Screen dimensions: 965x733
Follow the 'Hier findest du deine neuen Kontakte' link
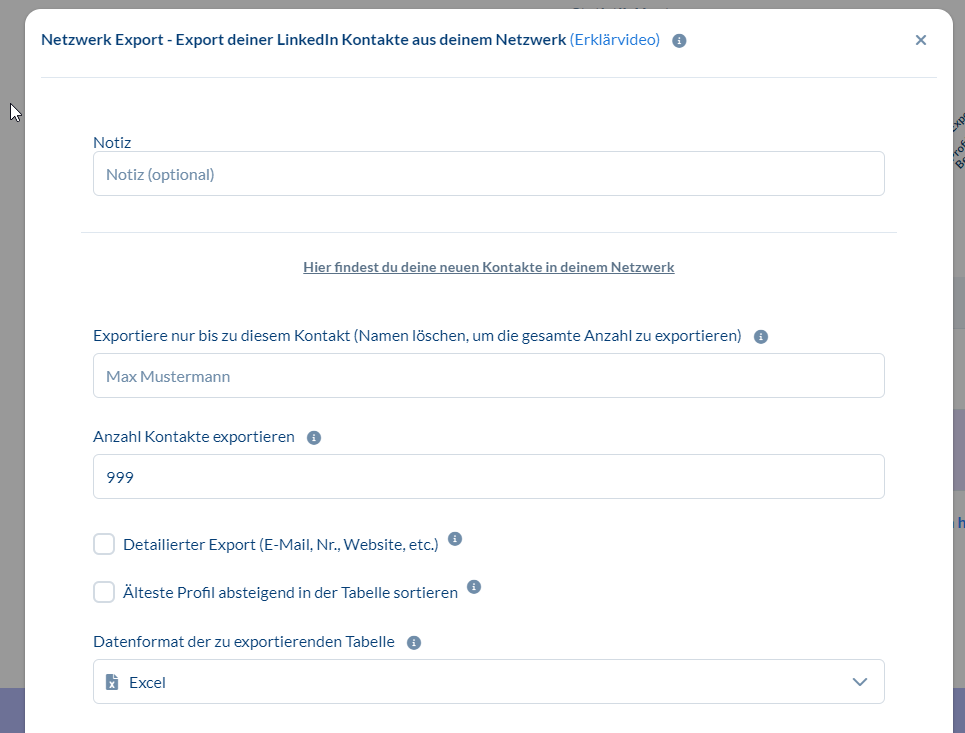[x=488, y=268]
